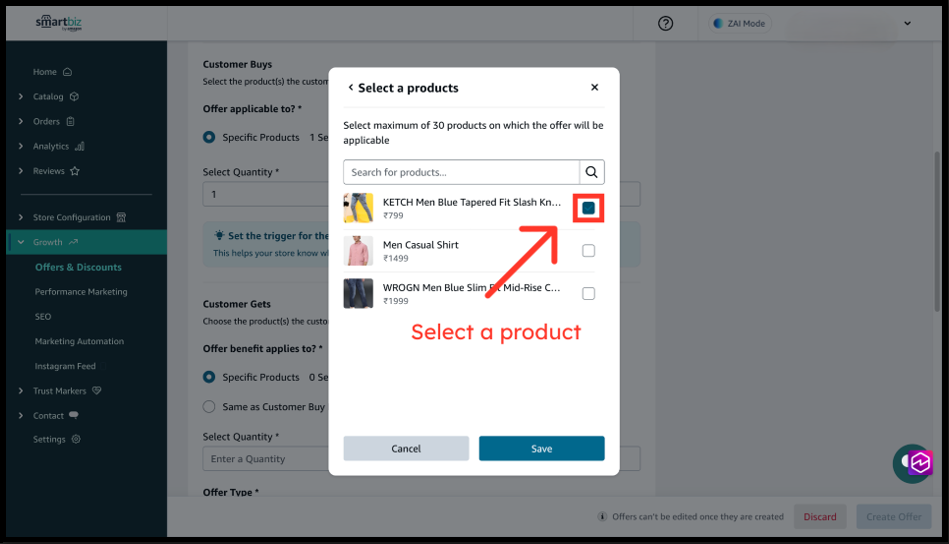Check the Men Casual Shirt checkbox

coord(588,251)
